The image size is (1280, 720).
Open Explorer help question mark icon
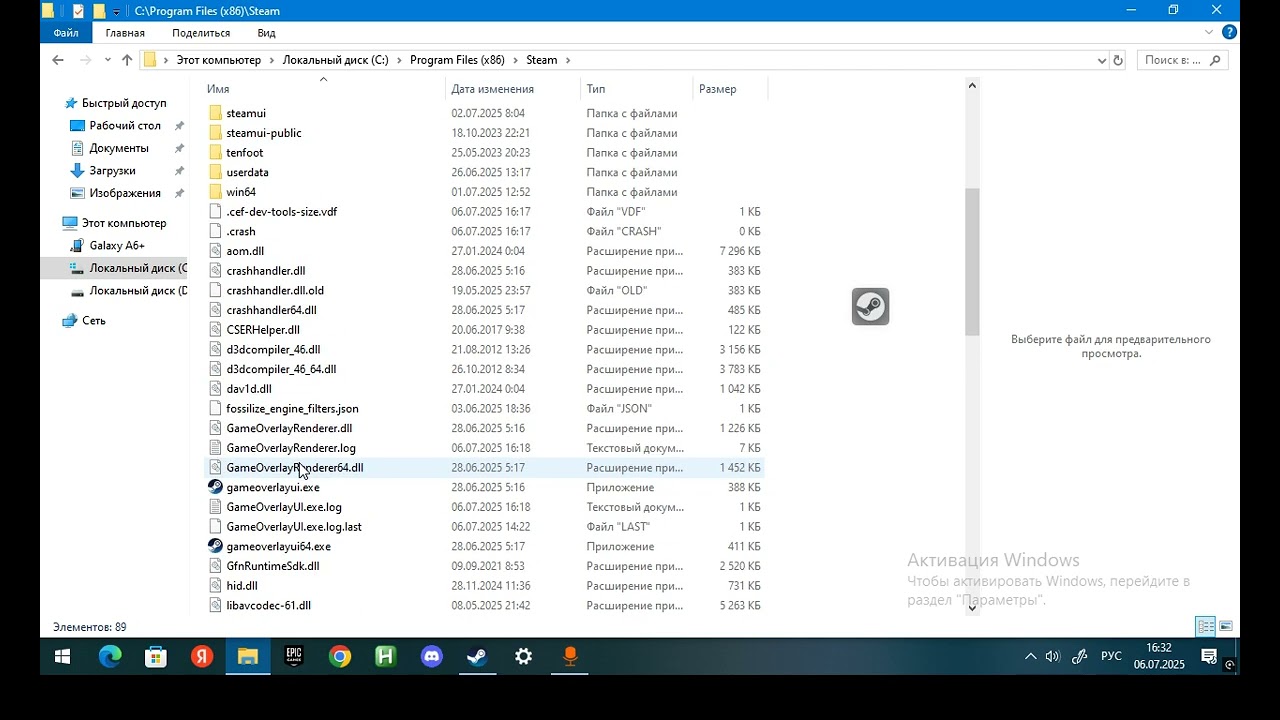(x=1229, y=32)
